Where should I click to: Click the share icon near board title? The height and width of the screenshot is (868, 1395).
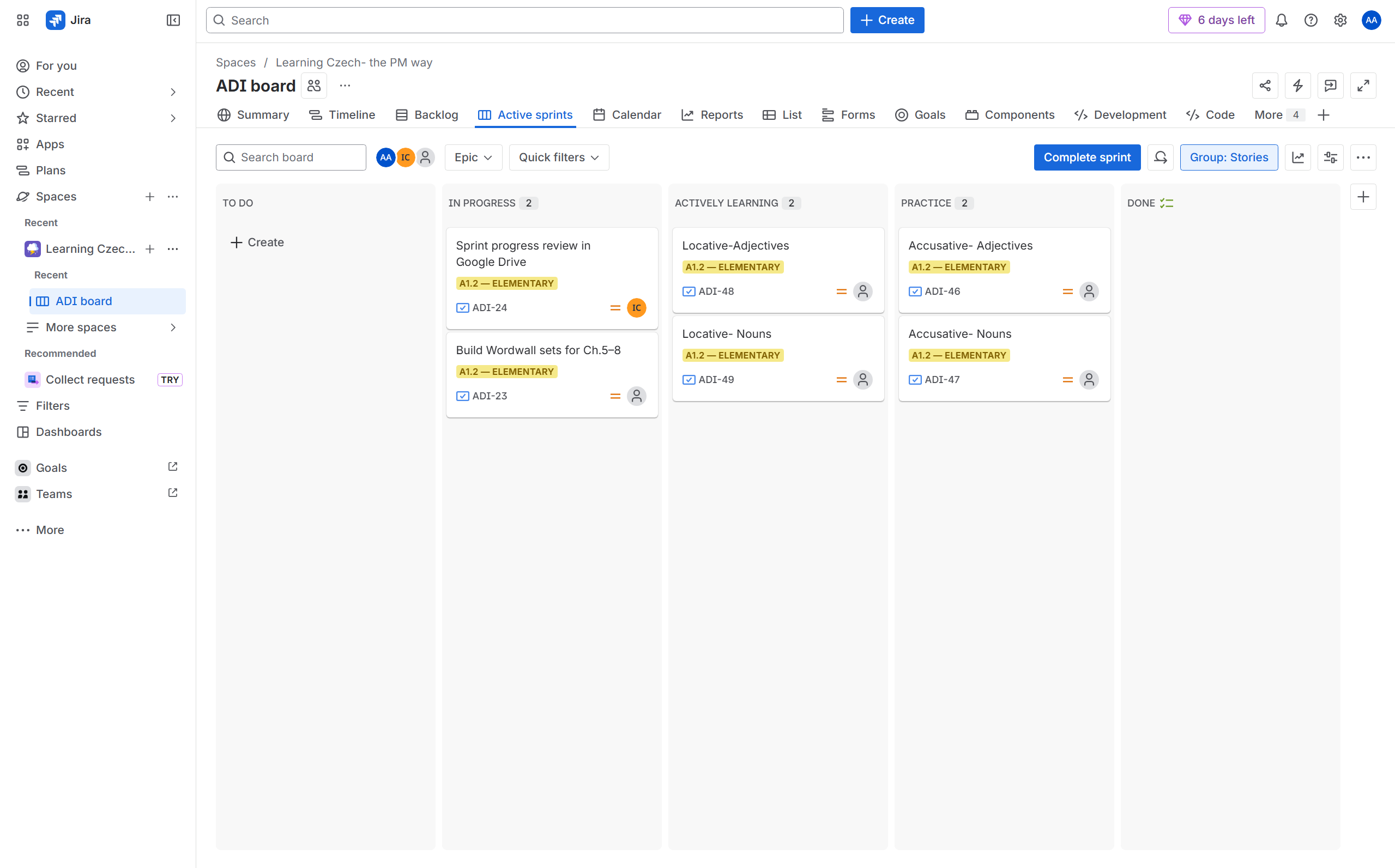(x=1265, y=86)
